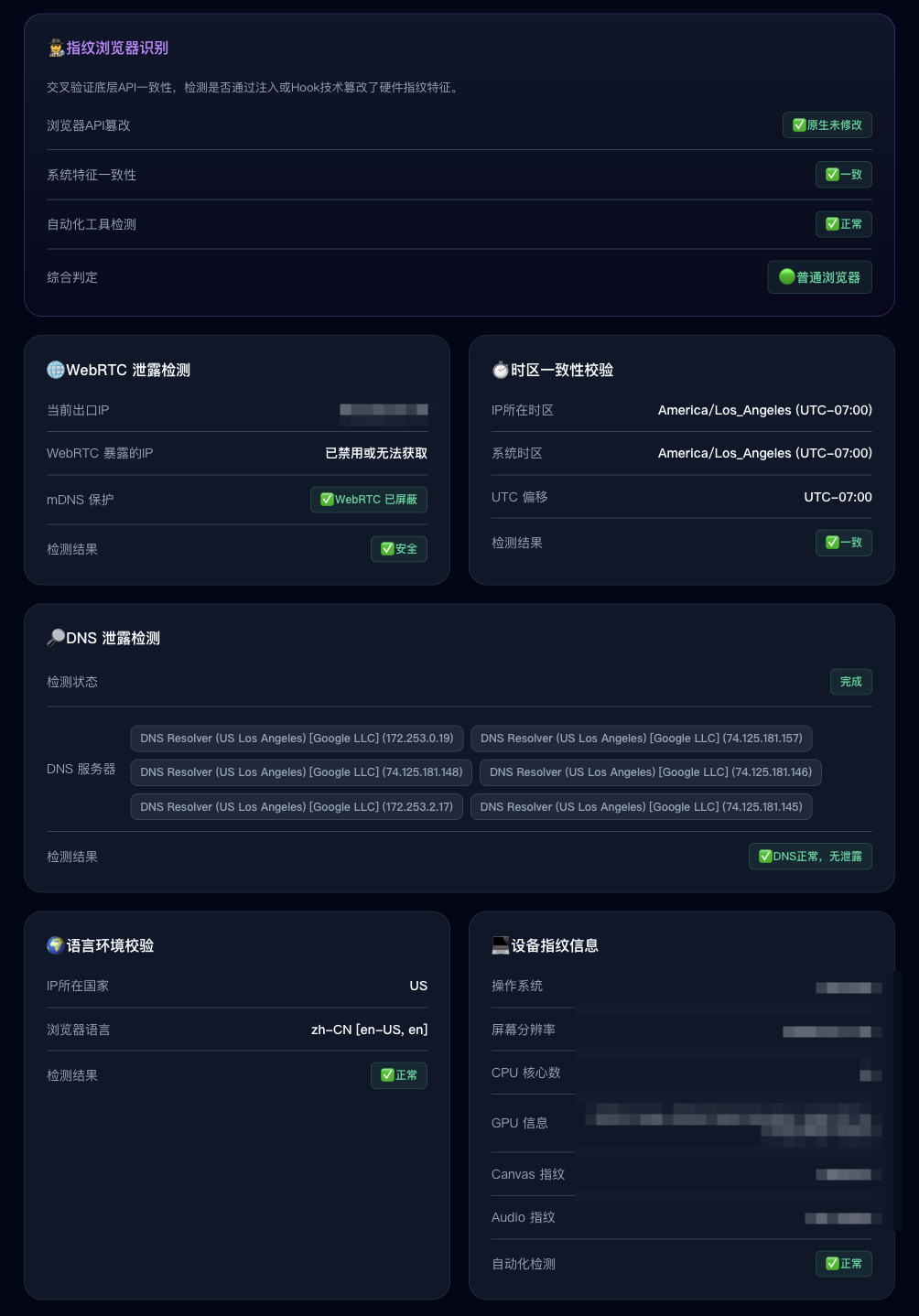
Task: Click the 浏览器语言 label
Action: click(x=79, y=1030)
